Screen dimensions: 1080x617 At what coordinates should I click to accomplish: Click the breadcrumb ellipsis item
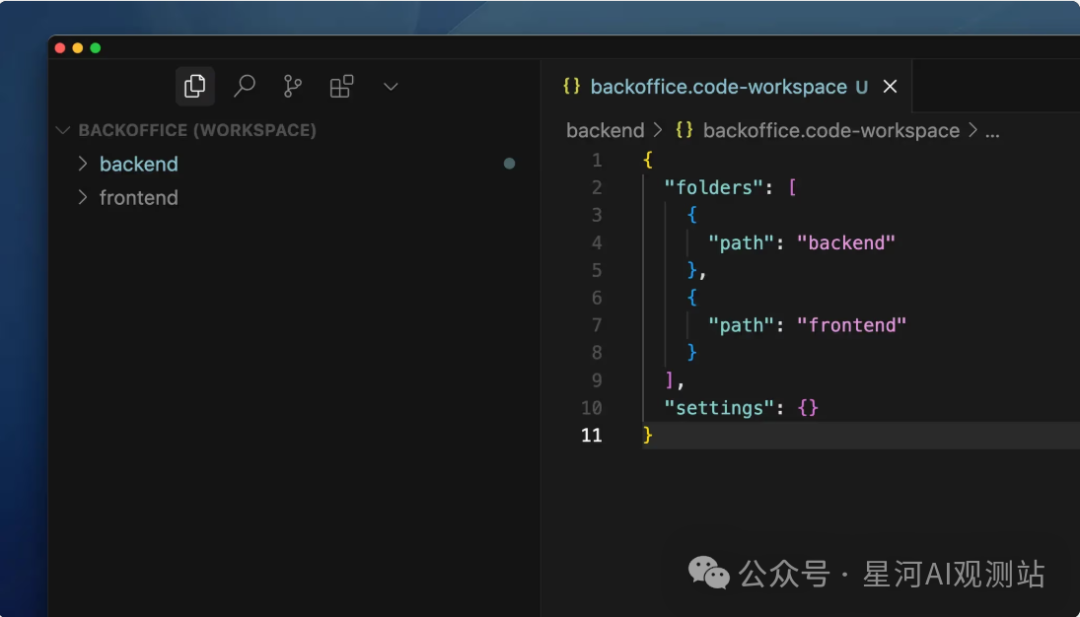point(993,131)
